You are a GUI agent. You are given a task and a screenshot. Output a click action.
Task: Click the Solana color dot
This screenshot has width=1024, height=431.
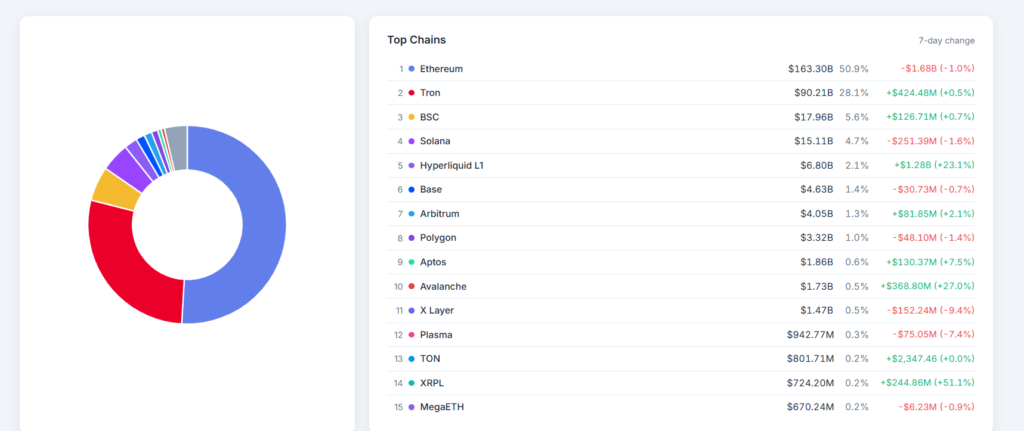pyautogui.click(x=411, y=141)
